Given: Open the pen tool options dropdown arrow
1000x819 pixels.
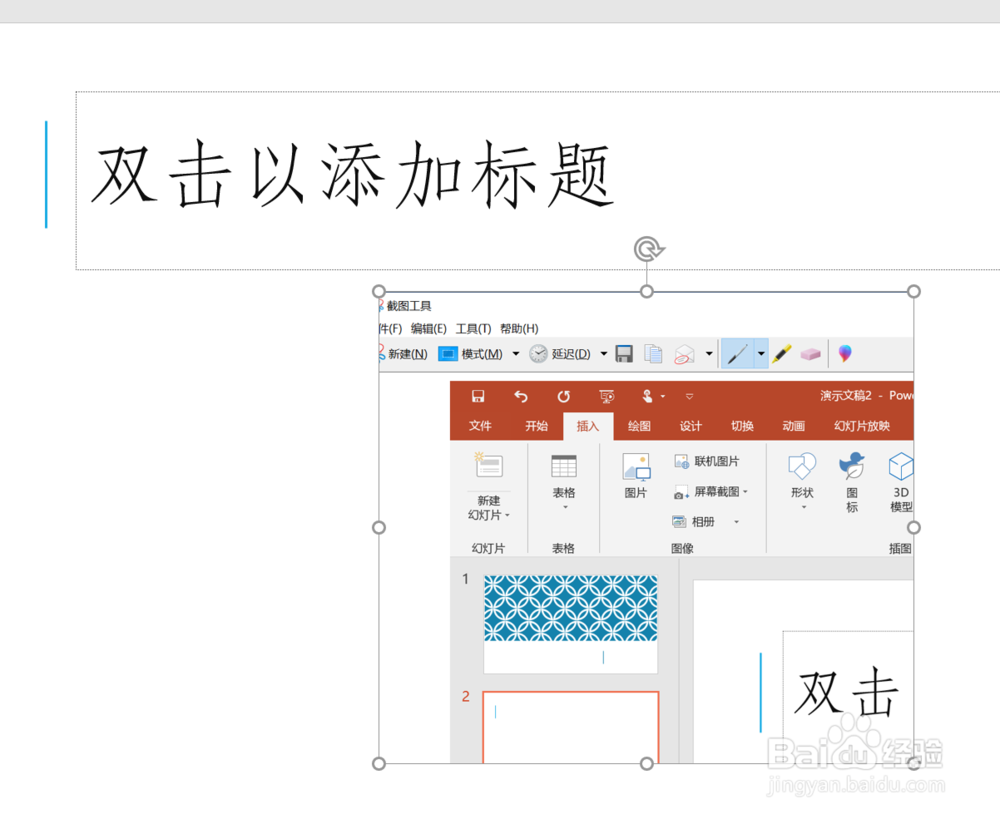Looking at the screenshot, I should tap(761, 353).
